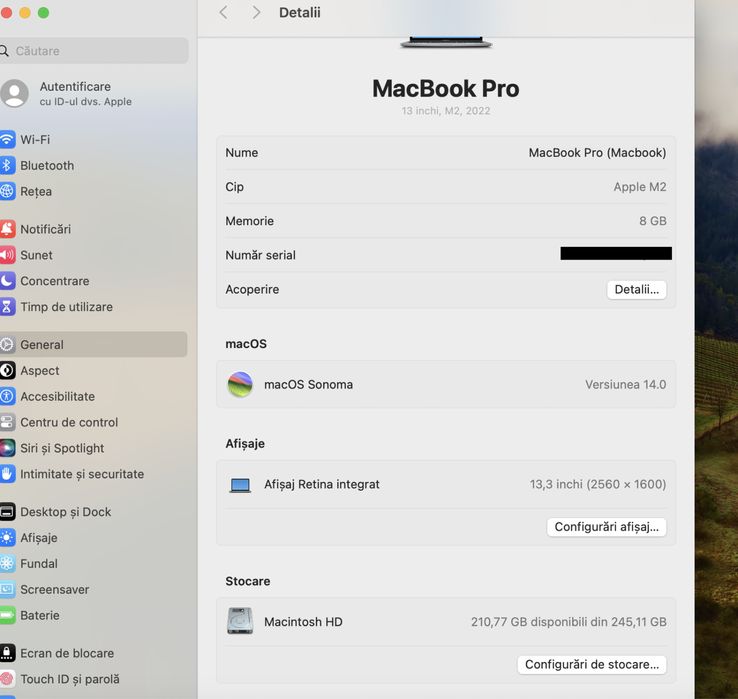
Task: Click the 13 inchi, M2, 2022 subtitle
Action: pyautogui.click(x=446, y=111)
